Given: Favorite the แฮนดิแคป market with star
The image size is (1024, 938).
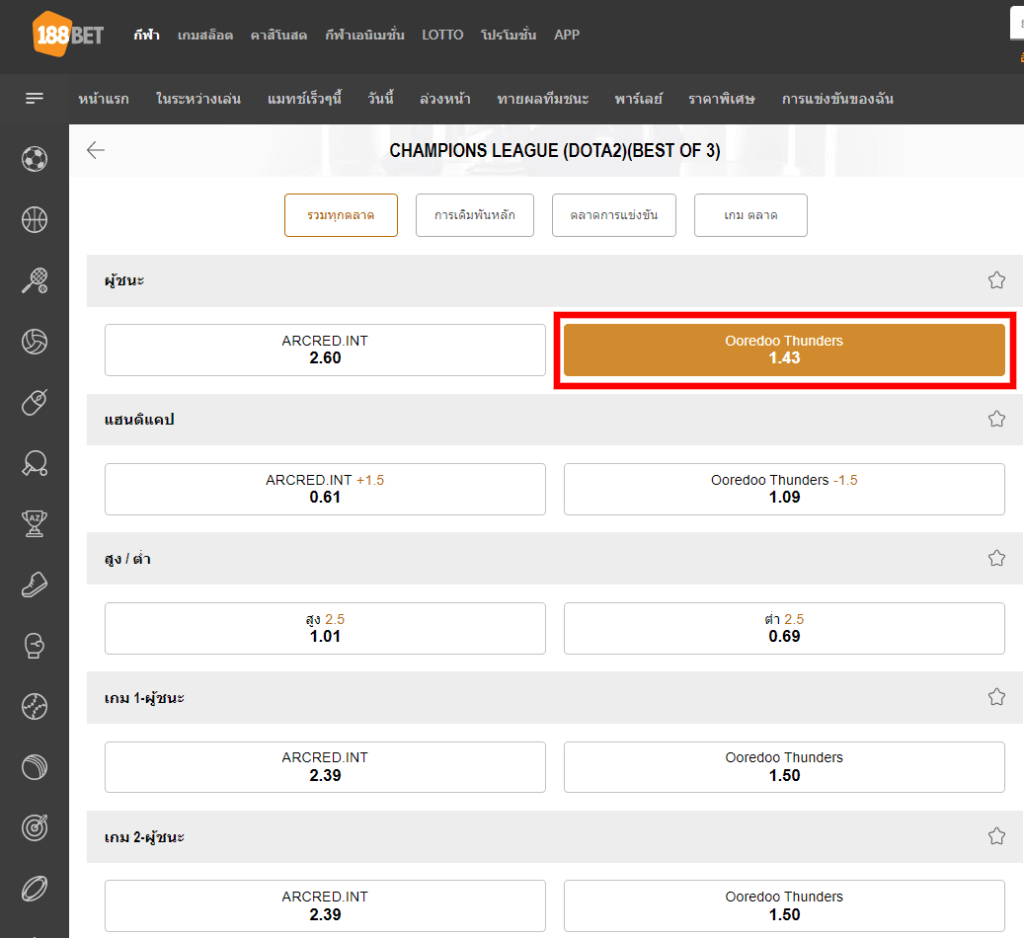Looking at the screenshot, I should [996, 419].
